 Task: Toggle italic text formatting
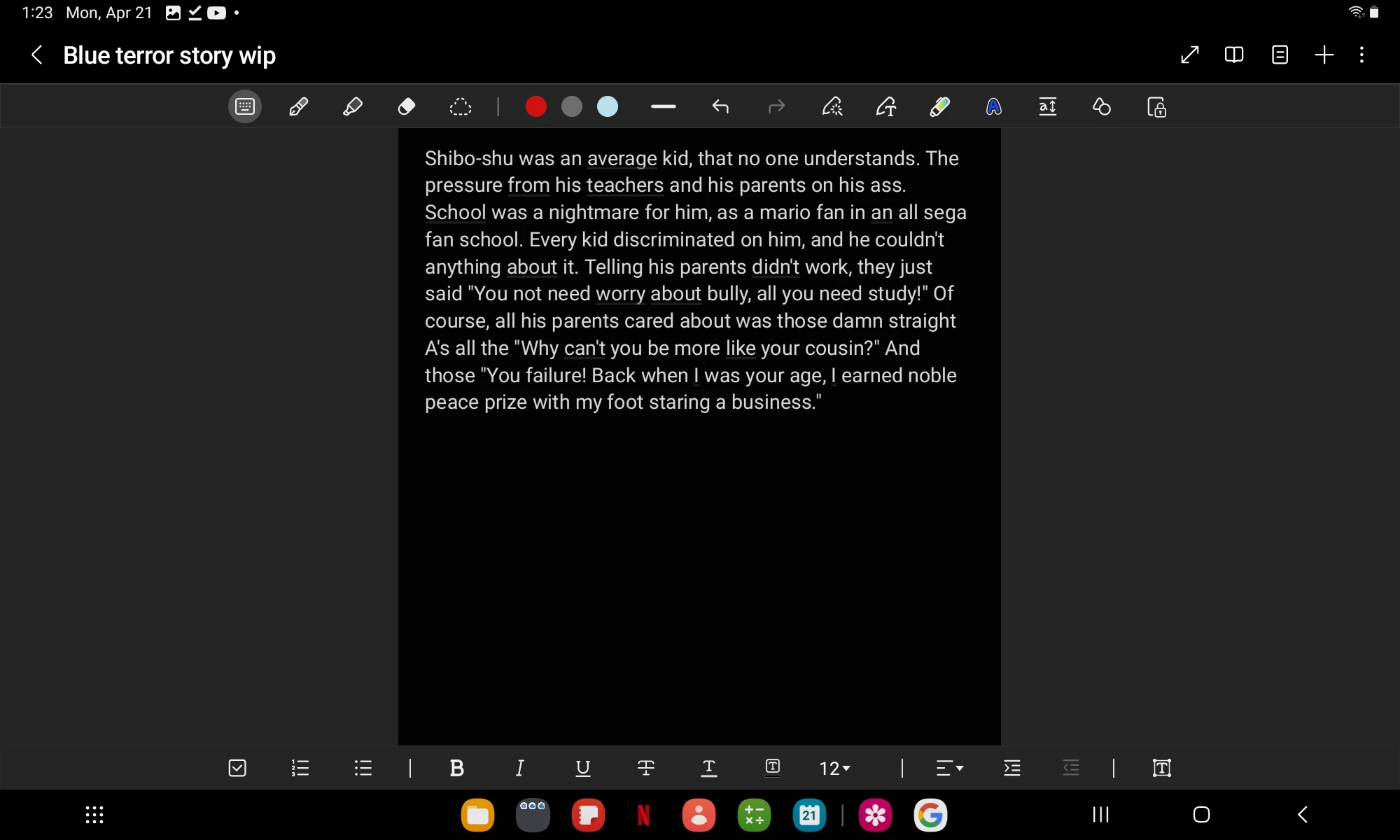(x=519, y=769)
